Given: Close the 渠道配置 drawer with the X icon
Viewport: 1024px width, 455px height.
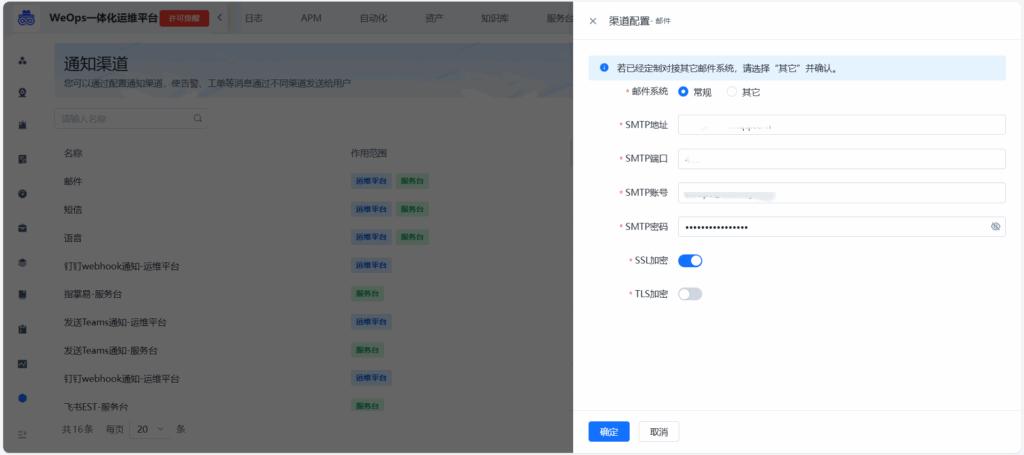Looking at the screenshot, I should point(593,21).
